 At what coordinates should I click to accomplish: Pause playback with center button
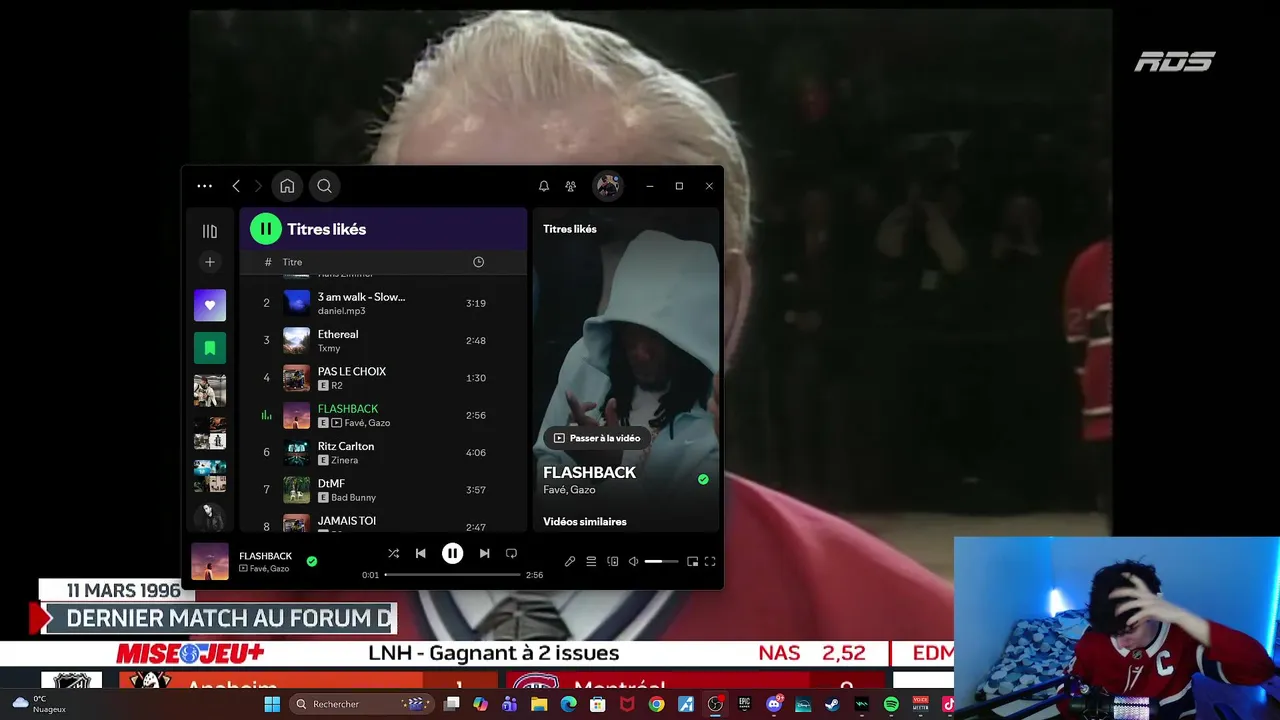[x=452, y=553]
